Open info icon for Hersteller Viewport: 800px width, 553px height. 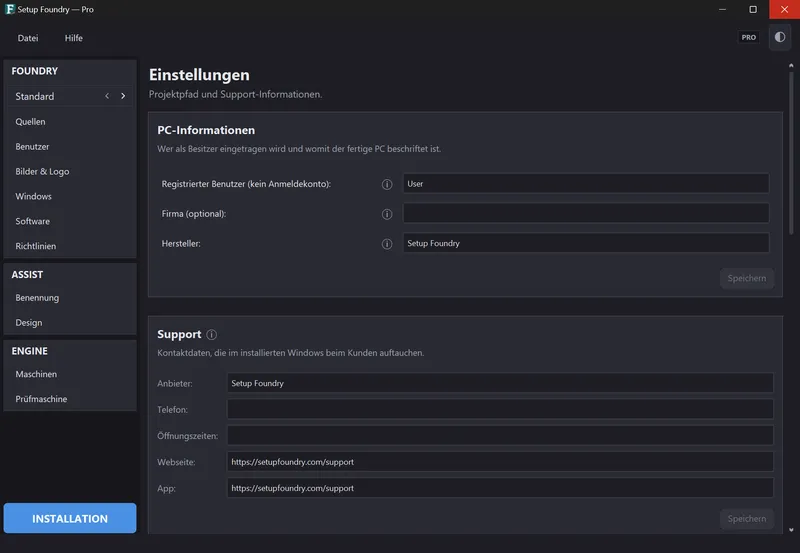pos(387,244)
